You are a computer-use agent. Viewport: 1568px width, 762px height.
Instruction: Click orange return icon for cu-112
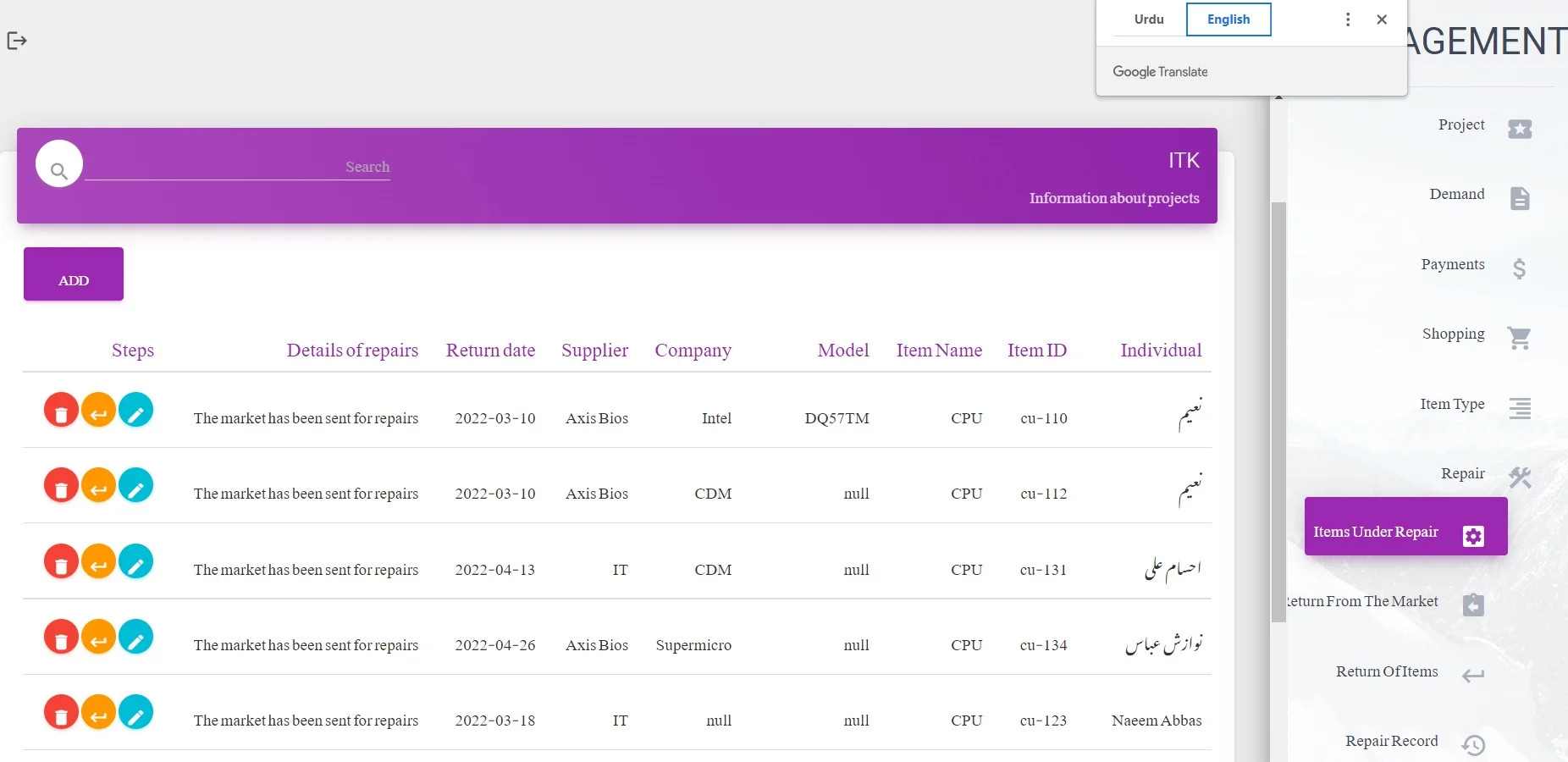pos(98,487)
